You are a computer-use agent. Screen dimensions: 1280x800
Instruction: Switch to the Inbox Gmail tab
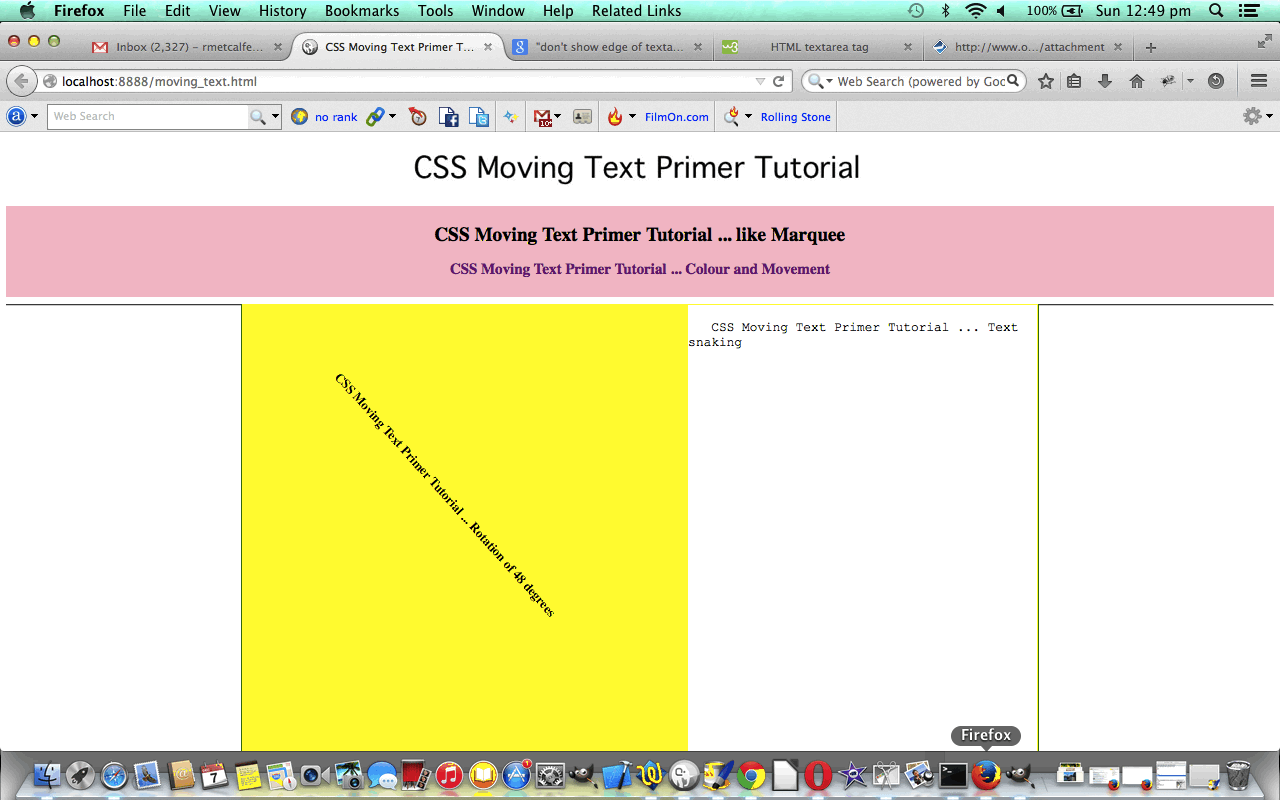[x=186, y=47]
